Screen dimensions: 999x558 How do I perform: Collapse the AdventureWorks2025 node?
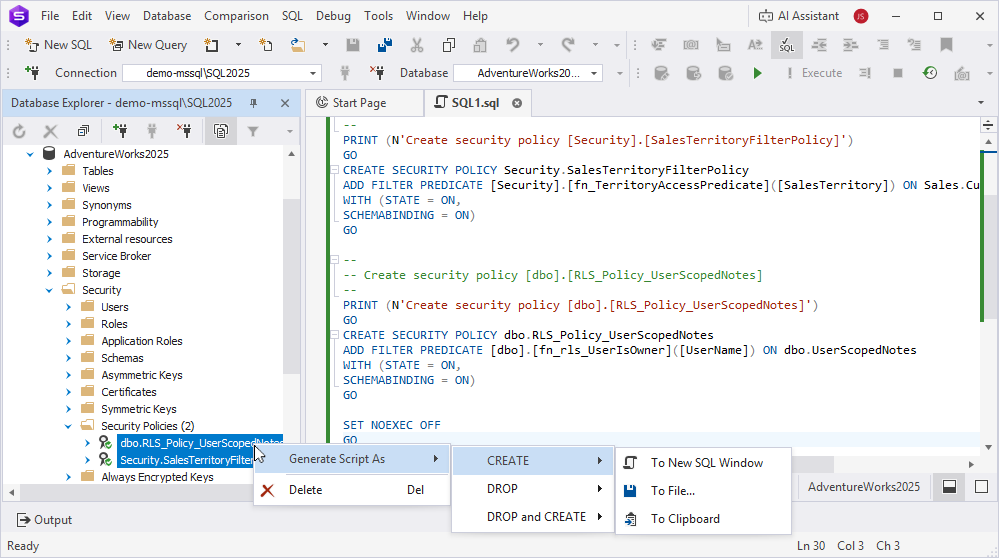(x=30, y=154)
